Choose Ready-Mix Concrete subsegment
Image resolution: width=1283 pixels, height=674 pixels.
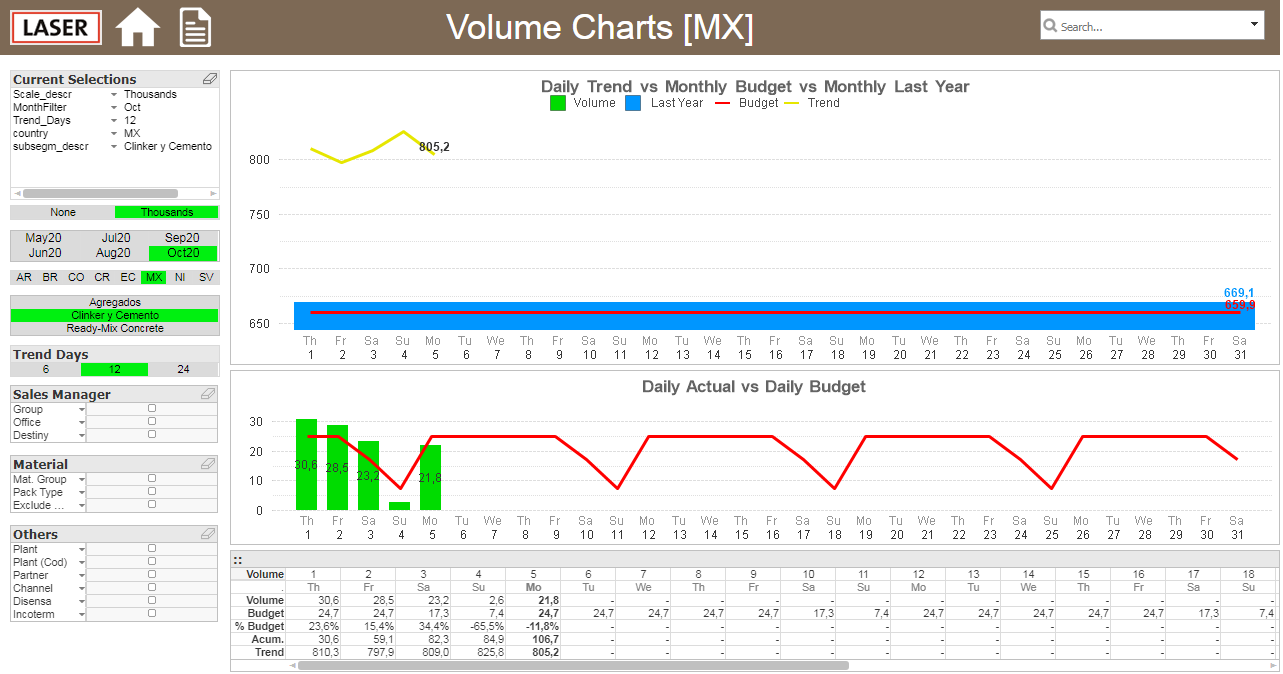(115, 328)
